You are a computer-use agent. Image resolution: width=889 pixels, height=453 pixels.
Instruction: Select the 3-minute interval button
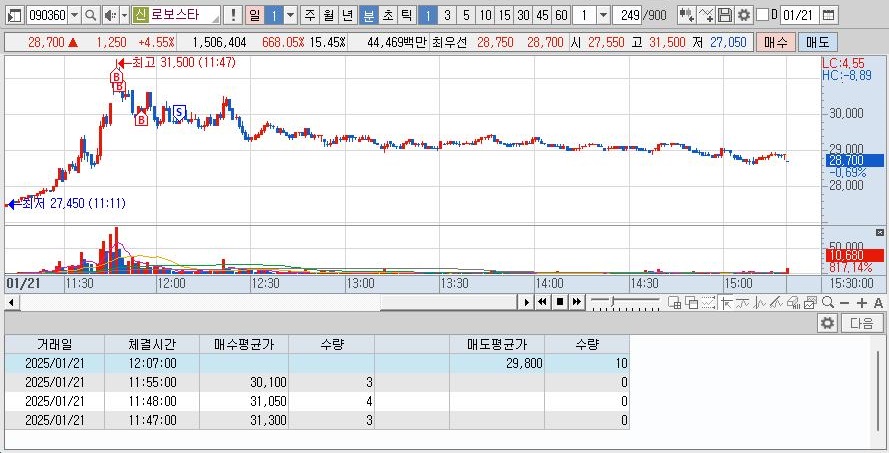click(x=447, y=15)
